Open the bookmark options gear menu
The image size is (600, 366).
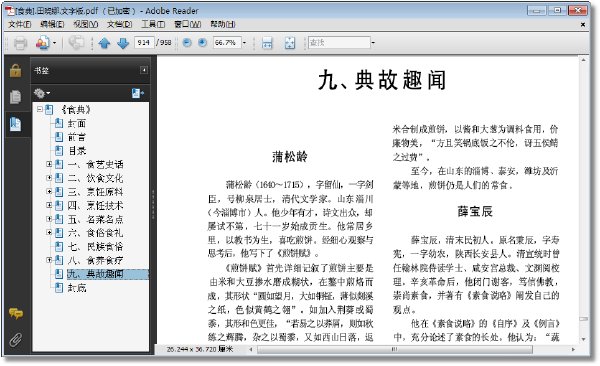[x=42, y=93]
